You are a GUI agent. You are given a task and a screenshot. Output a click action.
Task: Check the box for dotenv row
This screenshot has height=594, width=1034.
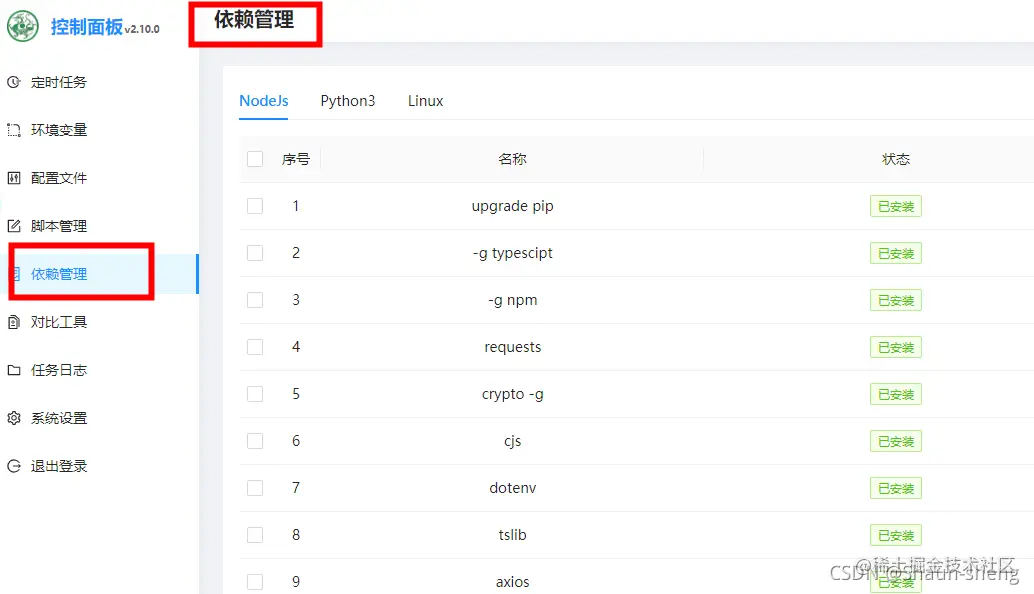[255, 488]
